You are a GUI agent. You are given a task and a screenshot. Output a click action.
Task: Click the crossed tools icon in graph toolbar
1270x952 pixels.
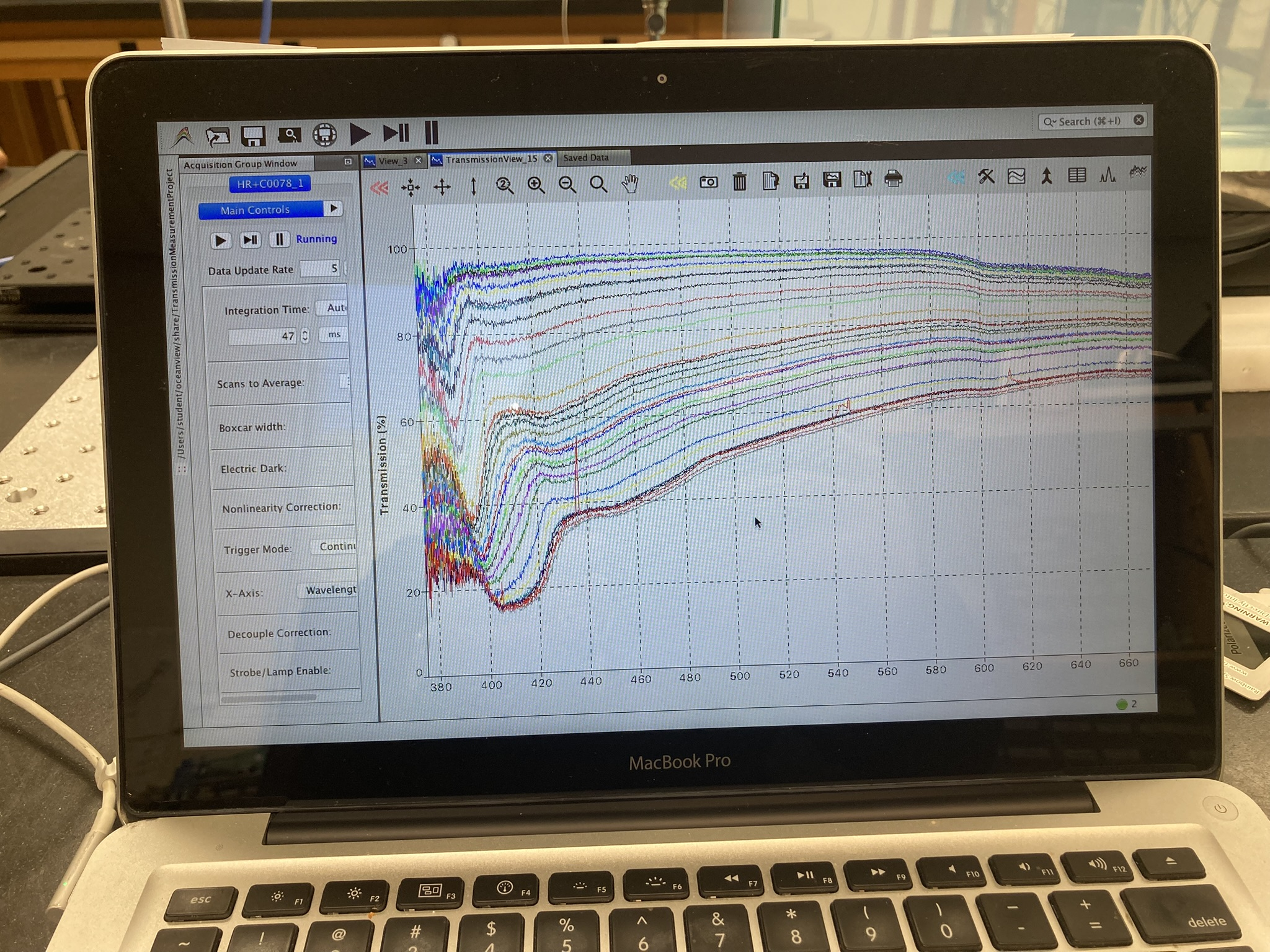[986, 177]
